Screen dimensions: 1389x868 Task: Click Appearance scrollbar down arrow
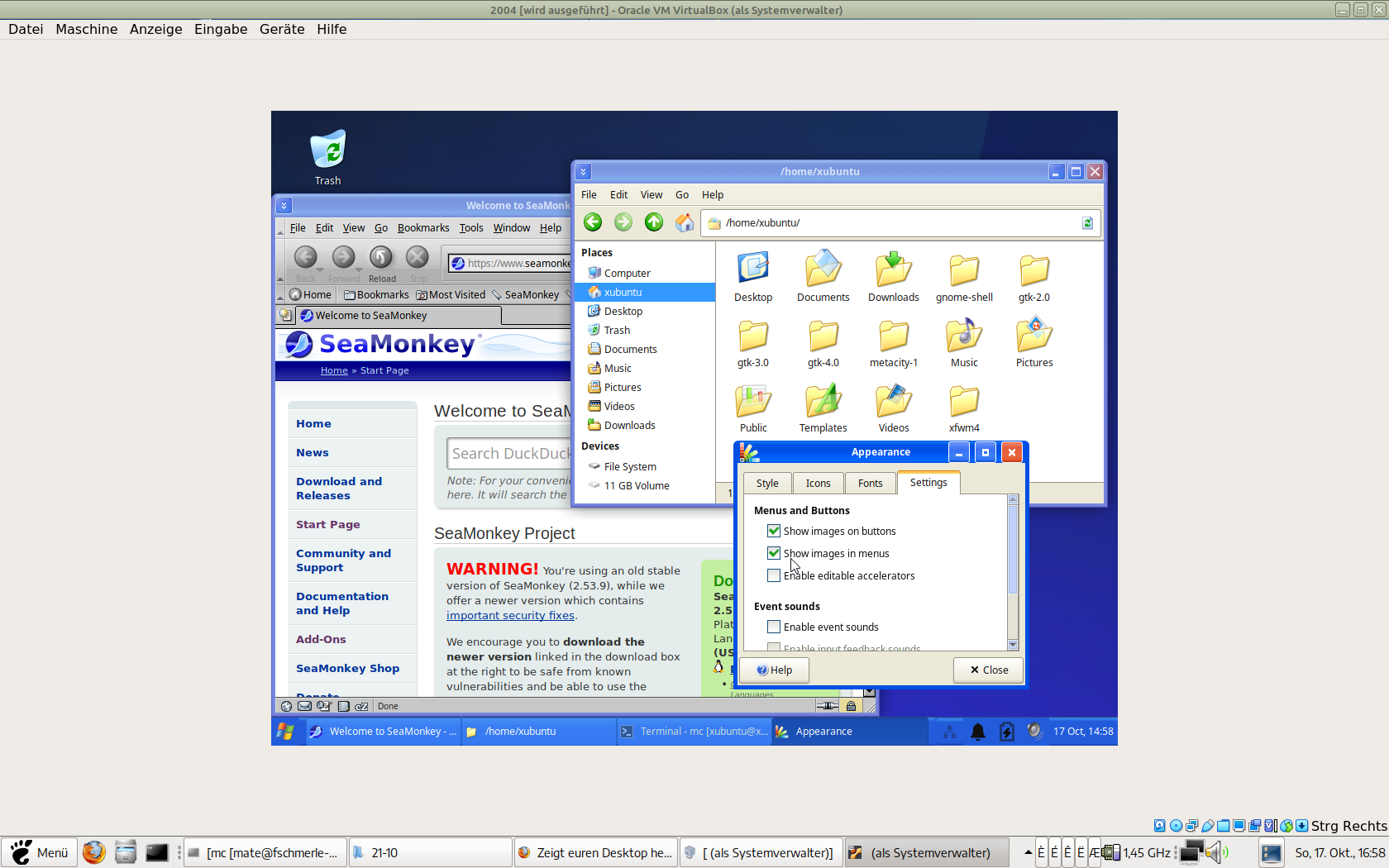(1013, 645)
